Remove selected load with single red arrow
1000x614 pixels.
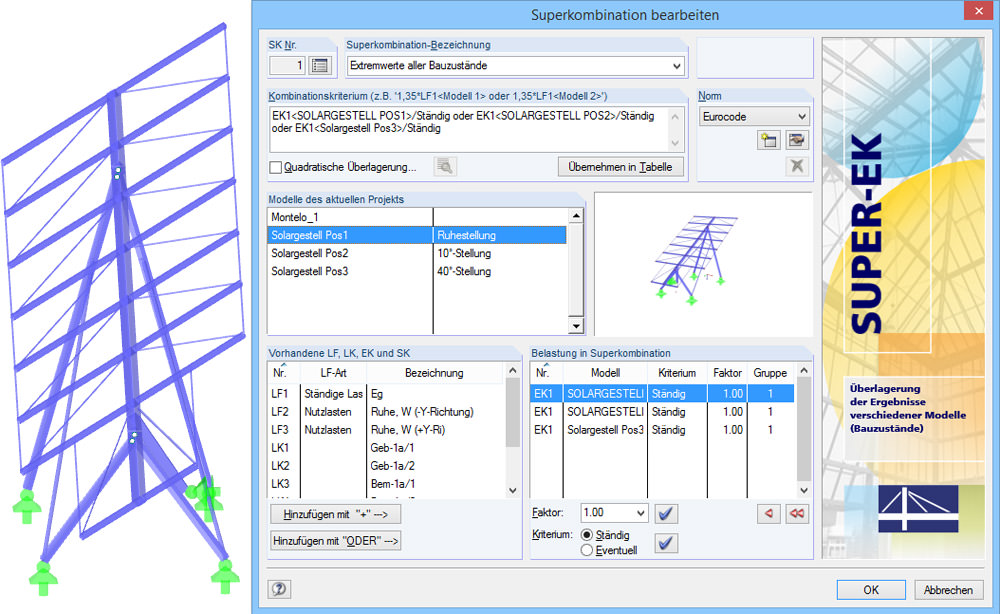pos(769,513)
